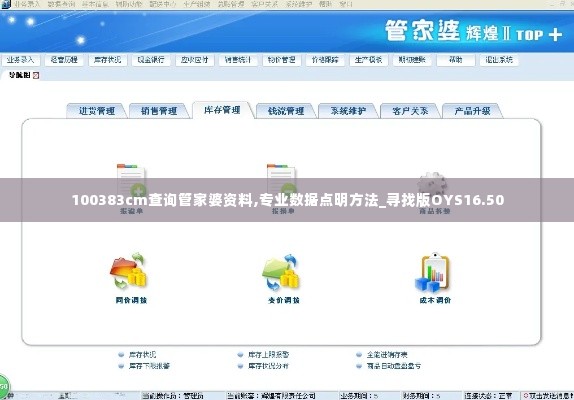Open the 同价调拨 transfer icon
The width and height of the screenshot is (574, 400).
[x=128, y=271]
